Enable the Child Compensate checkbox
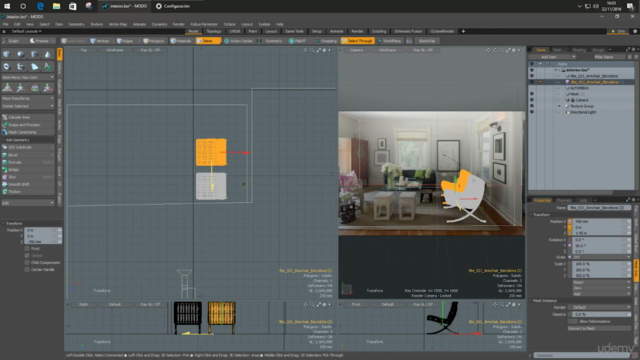The height and width of the screenshot is (360, 640). click(x=27, y=262)
